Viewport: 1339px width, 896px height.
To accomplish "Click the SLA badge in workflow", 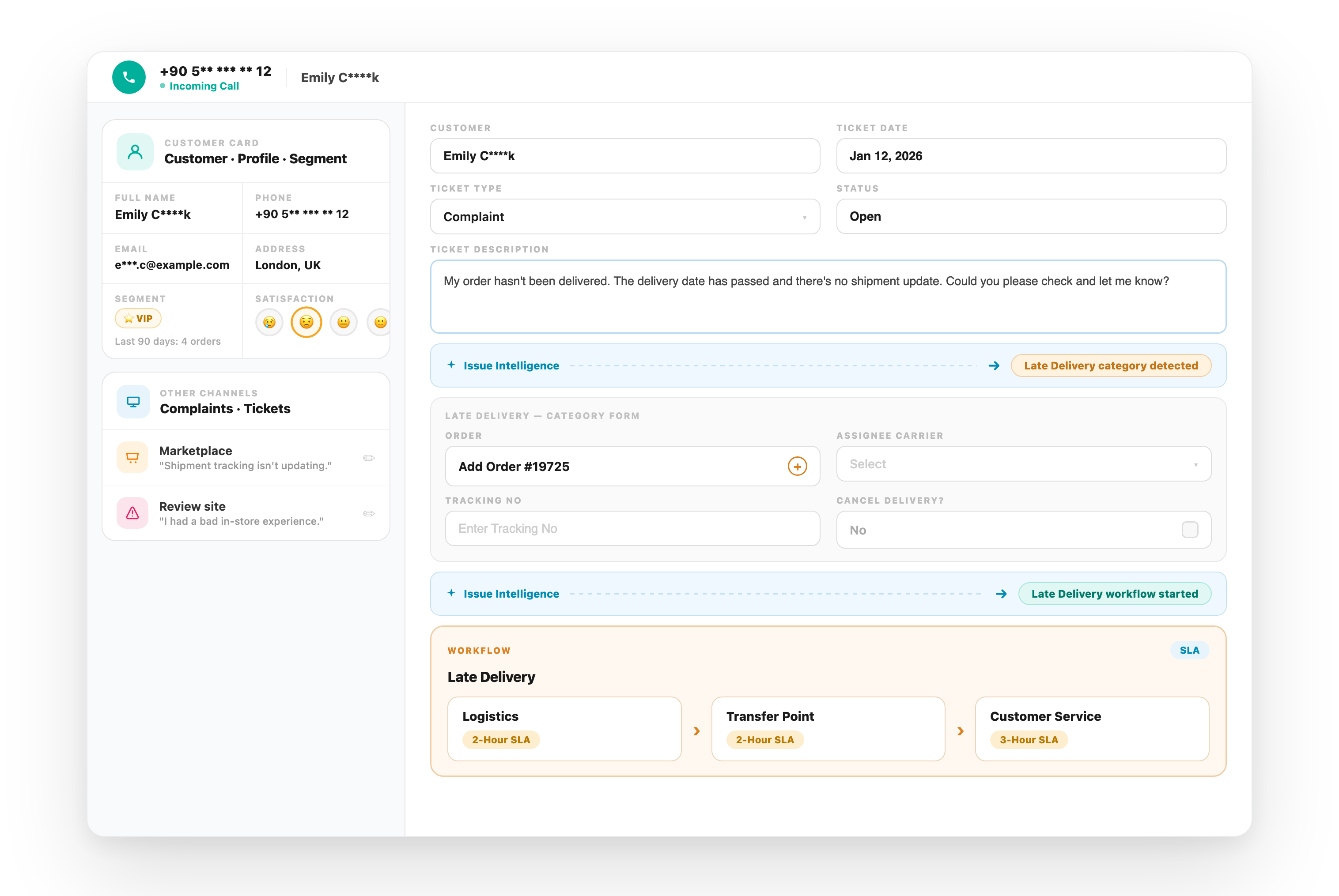I will 1189,650.
